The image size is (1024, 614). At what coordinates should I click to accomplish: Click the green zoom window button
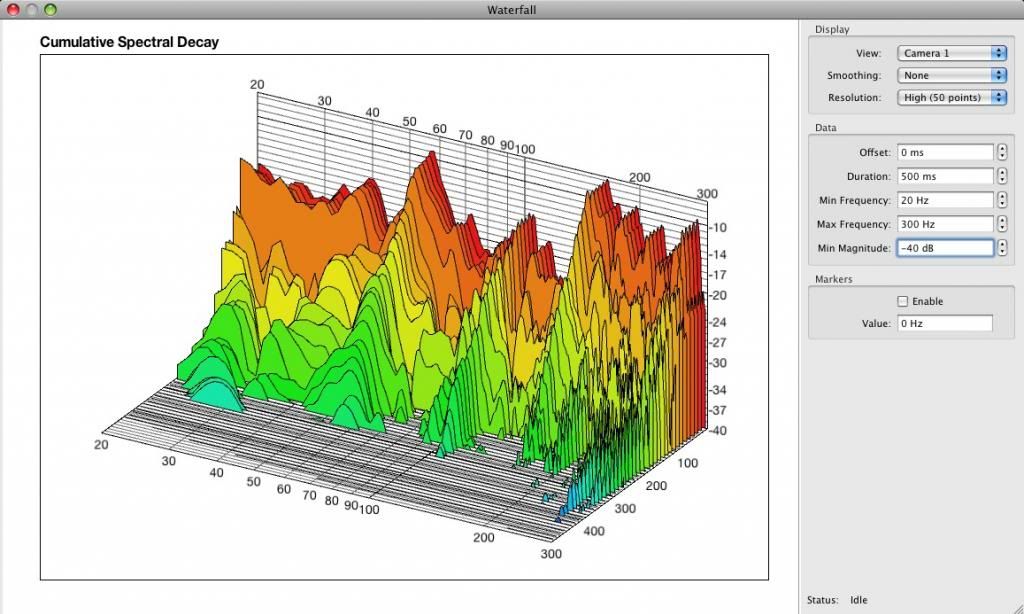[x=50, y=9]
